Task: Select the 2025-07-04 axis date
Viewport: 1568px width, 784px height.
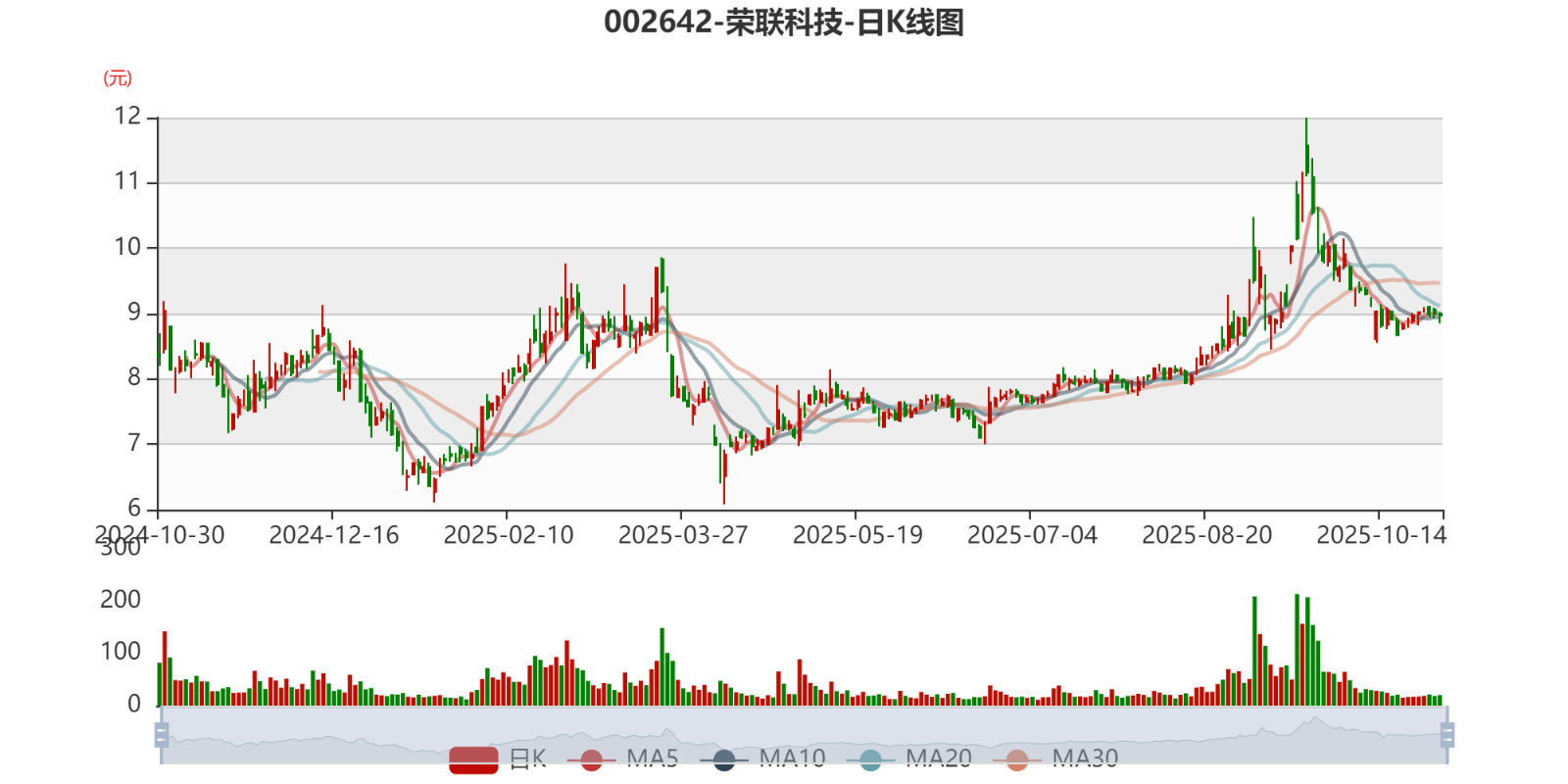Action: tap(1032, 535)
